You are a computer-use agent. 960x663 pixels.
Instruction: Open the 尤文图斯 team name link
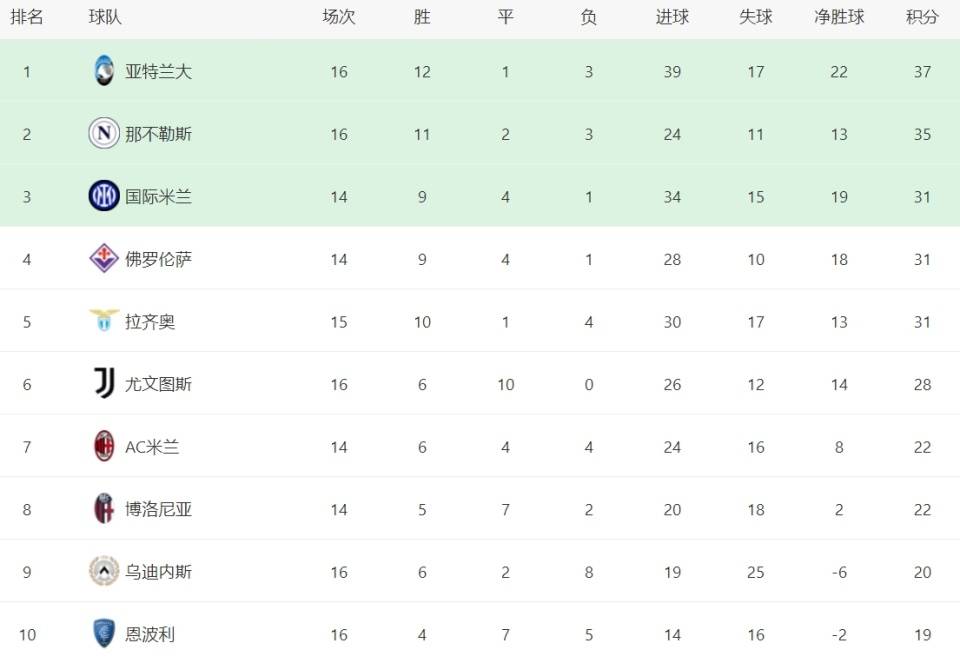158,384
